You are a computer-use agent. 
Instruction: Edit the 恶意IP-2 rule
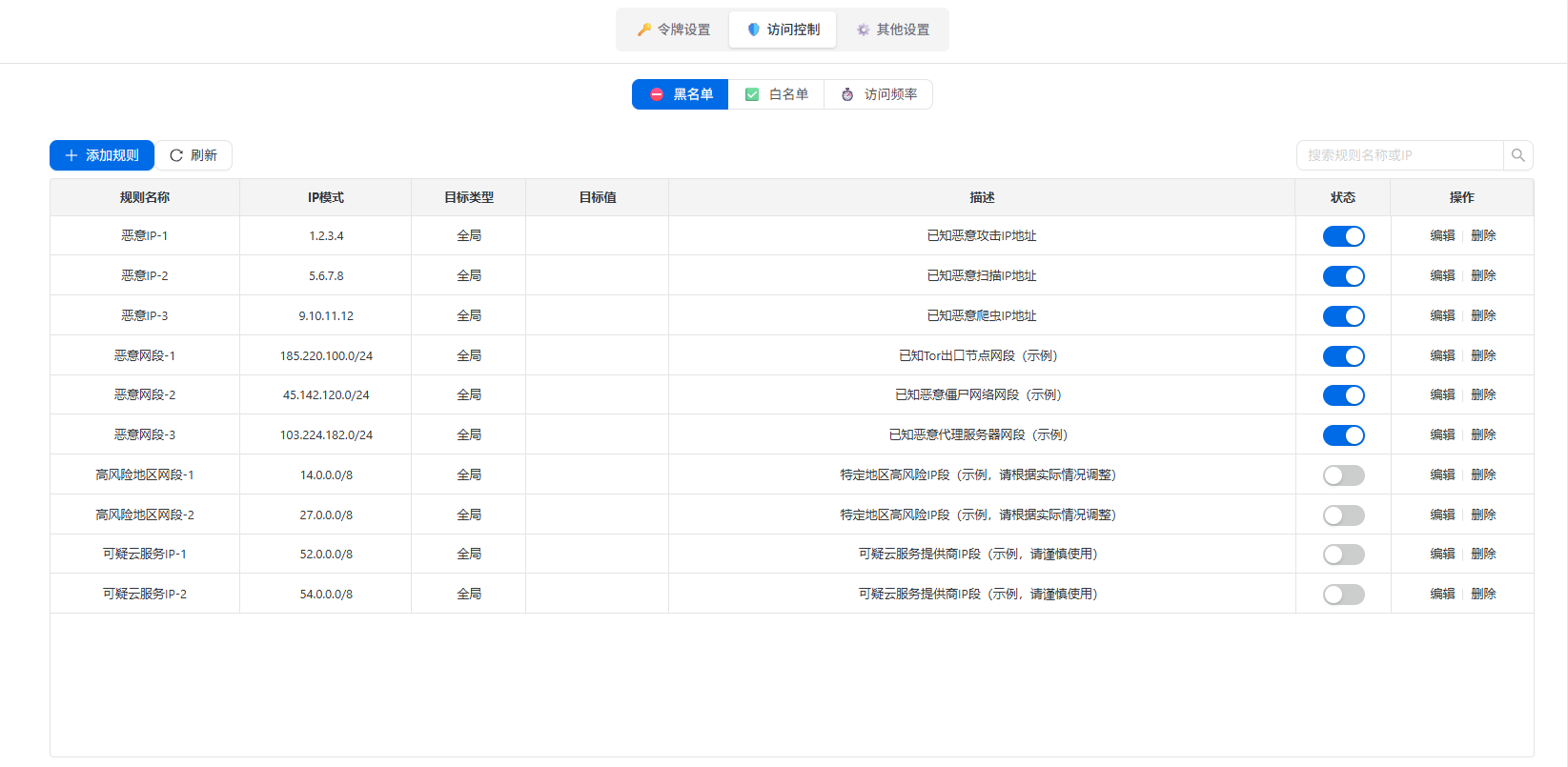tap(1442, 275)
